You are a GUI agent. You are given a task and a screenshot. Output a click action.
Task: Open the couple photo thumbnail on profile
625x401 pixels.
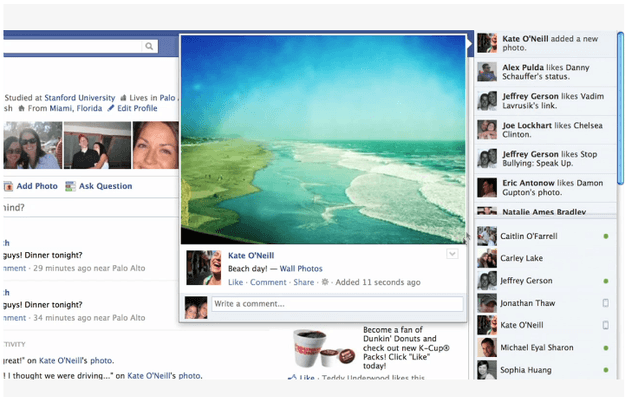(x=97, y=145)
